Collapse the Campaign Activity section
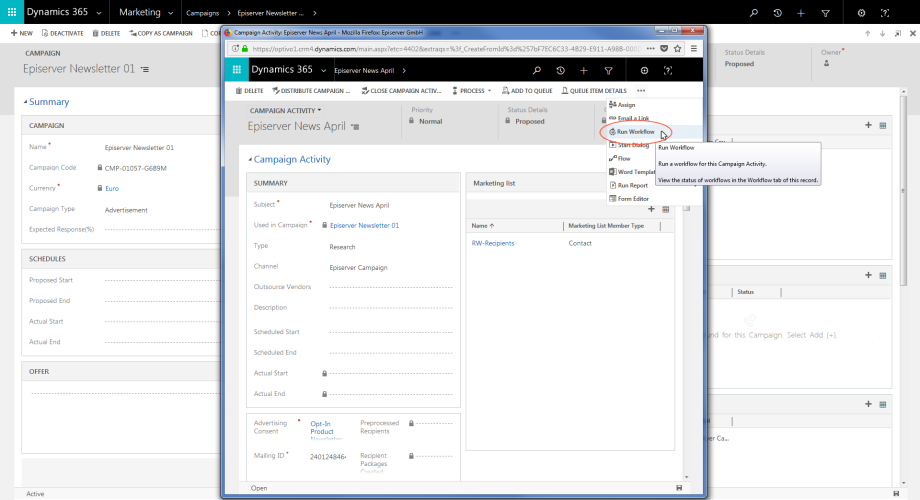The height and width of the screenshot is (500, 920). (x=250, y=160)
